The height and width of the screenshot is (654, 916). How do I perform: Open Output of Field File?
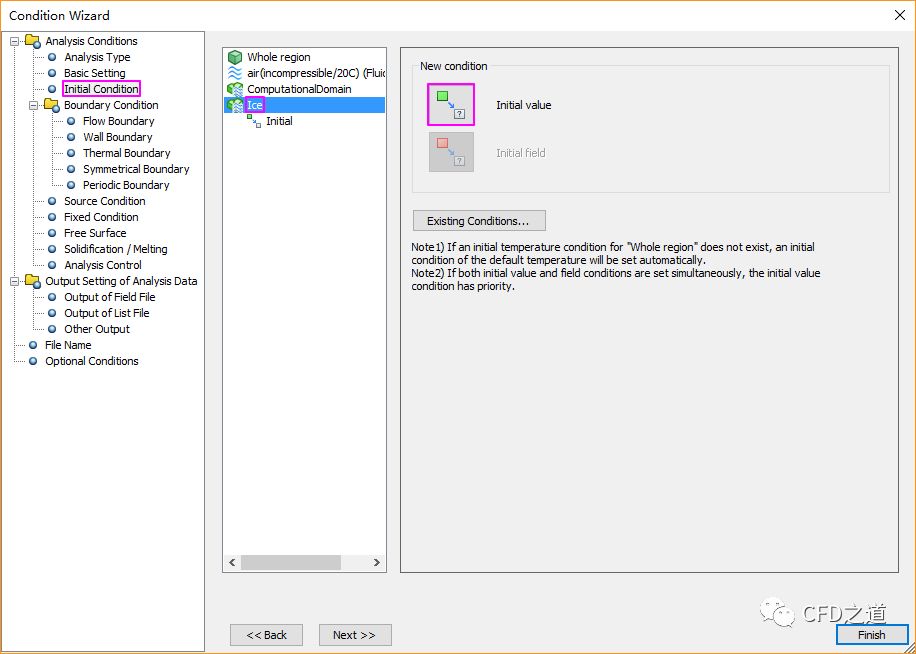pos(110,297)
